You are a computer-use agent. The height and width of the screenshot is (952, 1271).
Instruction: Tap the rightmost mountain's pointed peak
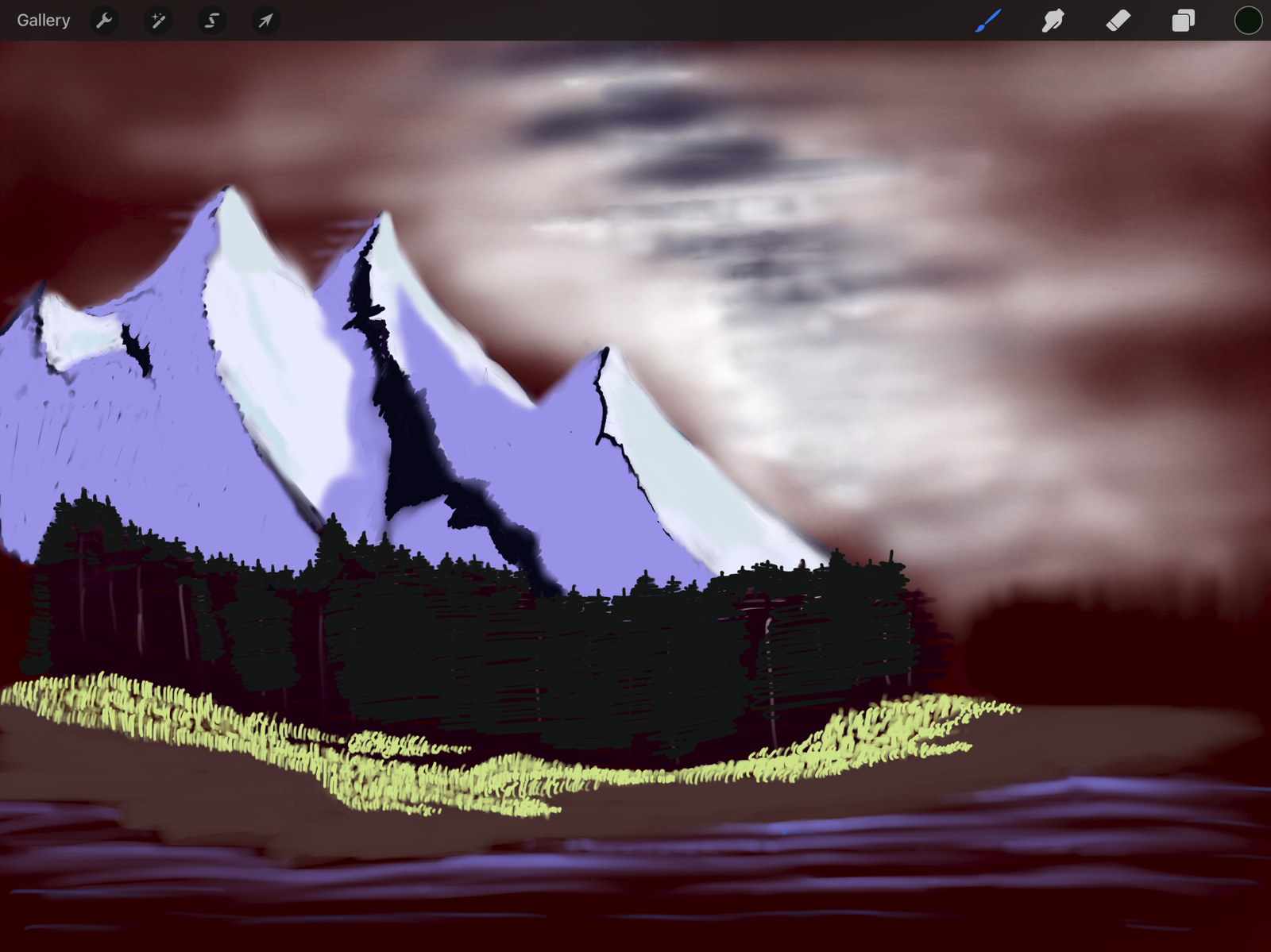coord(605,351)
